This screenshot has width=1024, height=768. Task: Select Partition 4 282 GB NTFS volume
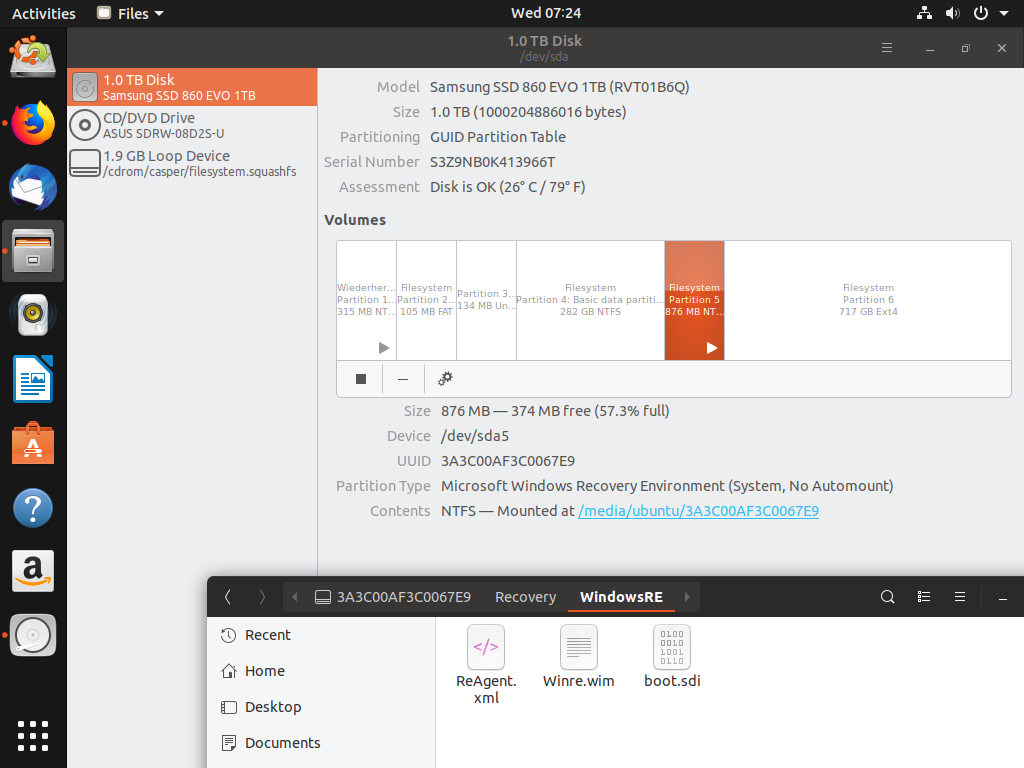(590, 300)
